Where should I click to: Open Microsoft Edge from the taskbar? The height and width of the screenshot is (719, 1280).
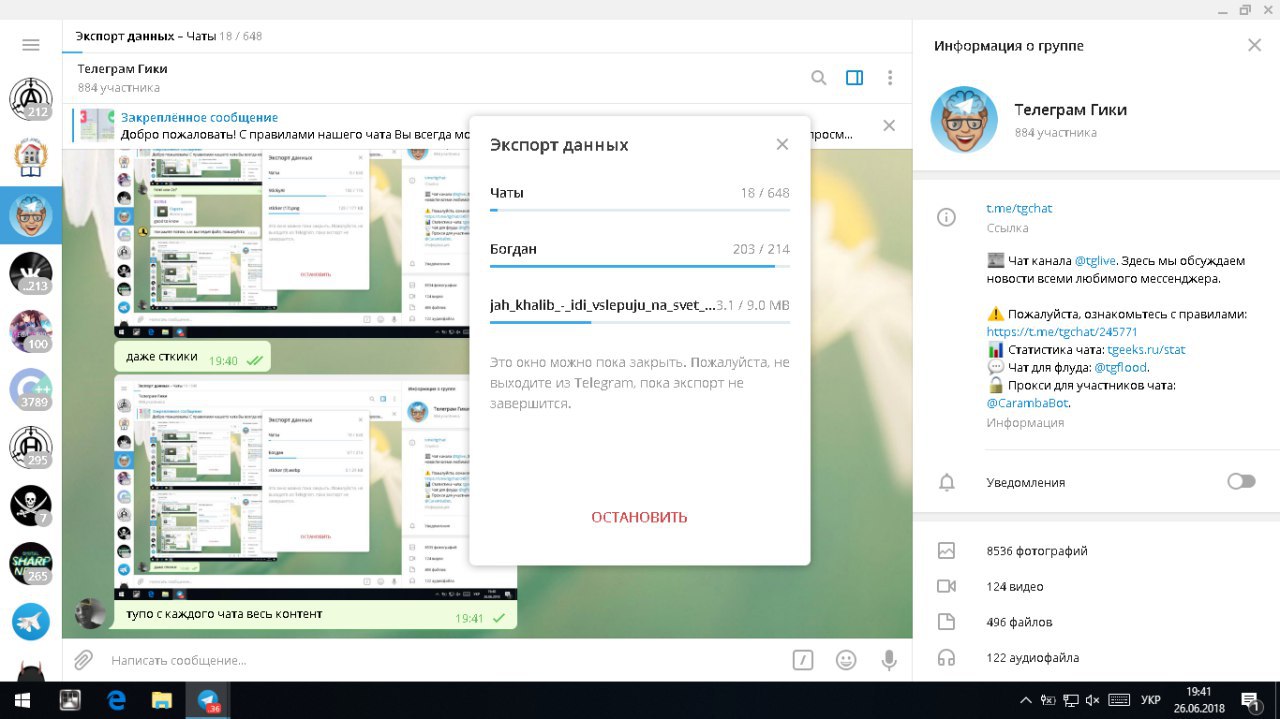click(x=116, y=700)
